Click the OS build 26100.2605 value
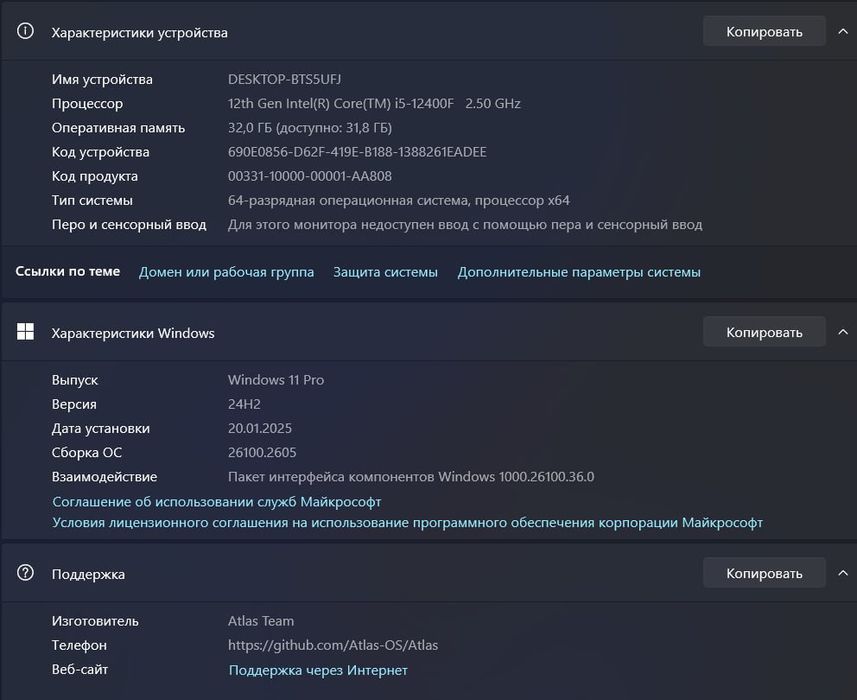Screen dimensions: 857x700 [262, 452]
